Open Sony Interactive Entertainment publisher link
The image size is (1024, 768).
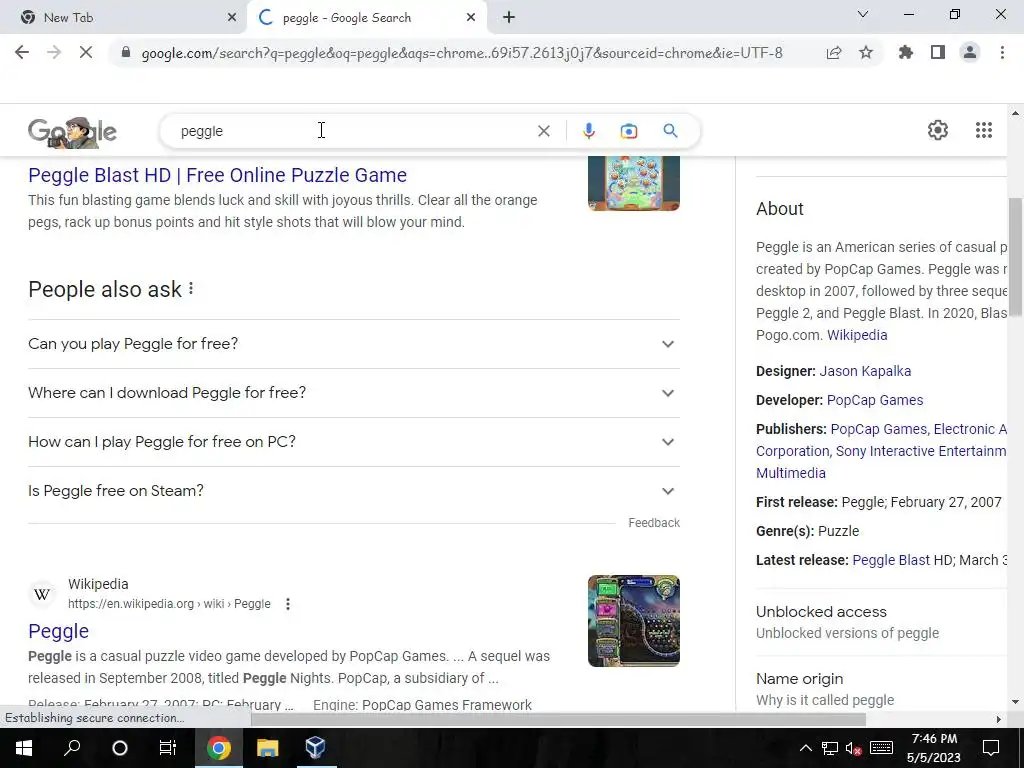(x=921, y=451)
